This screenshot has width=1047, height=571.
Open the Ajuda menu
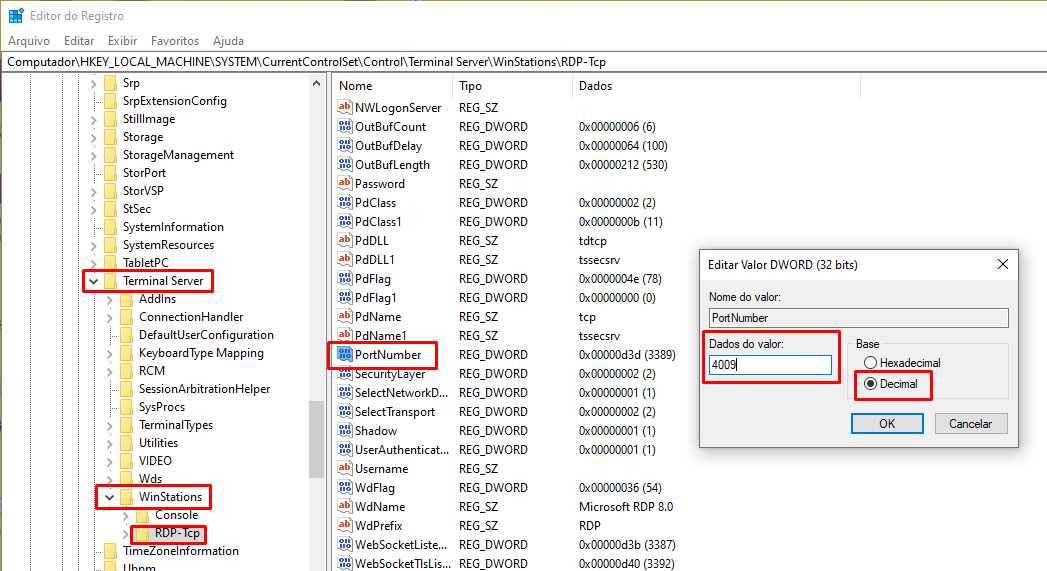pyautogui.click(x=228, y=41)
